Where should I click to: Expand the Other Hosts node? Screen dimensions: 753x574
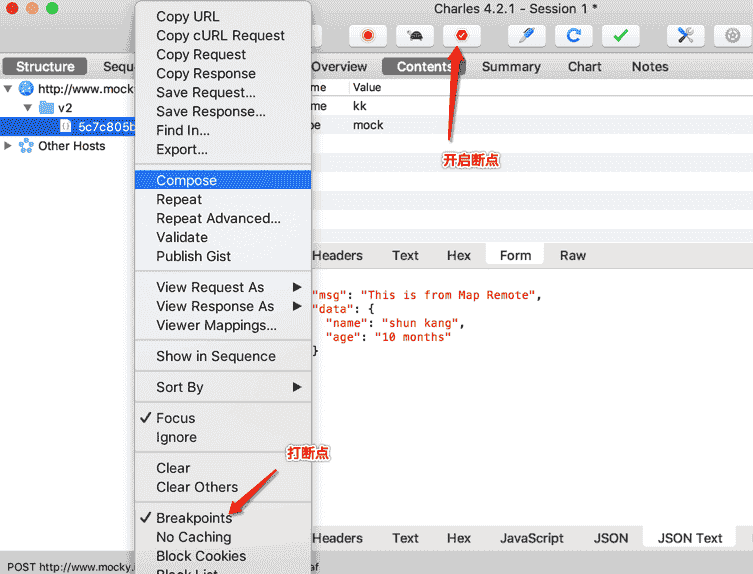8,146
